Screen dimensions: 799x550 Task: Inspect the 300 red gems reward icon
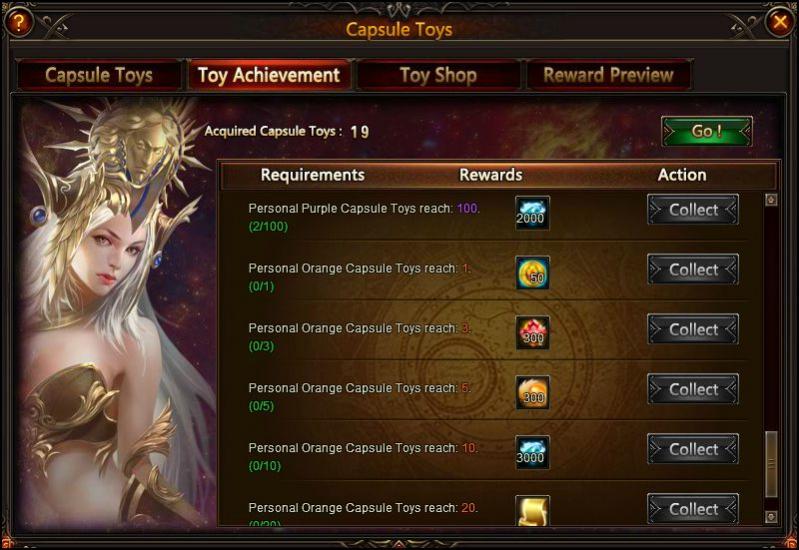532,332
